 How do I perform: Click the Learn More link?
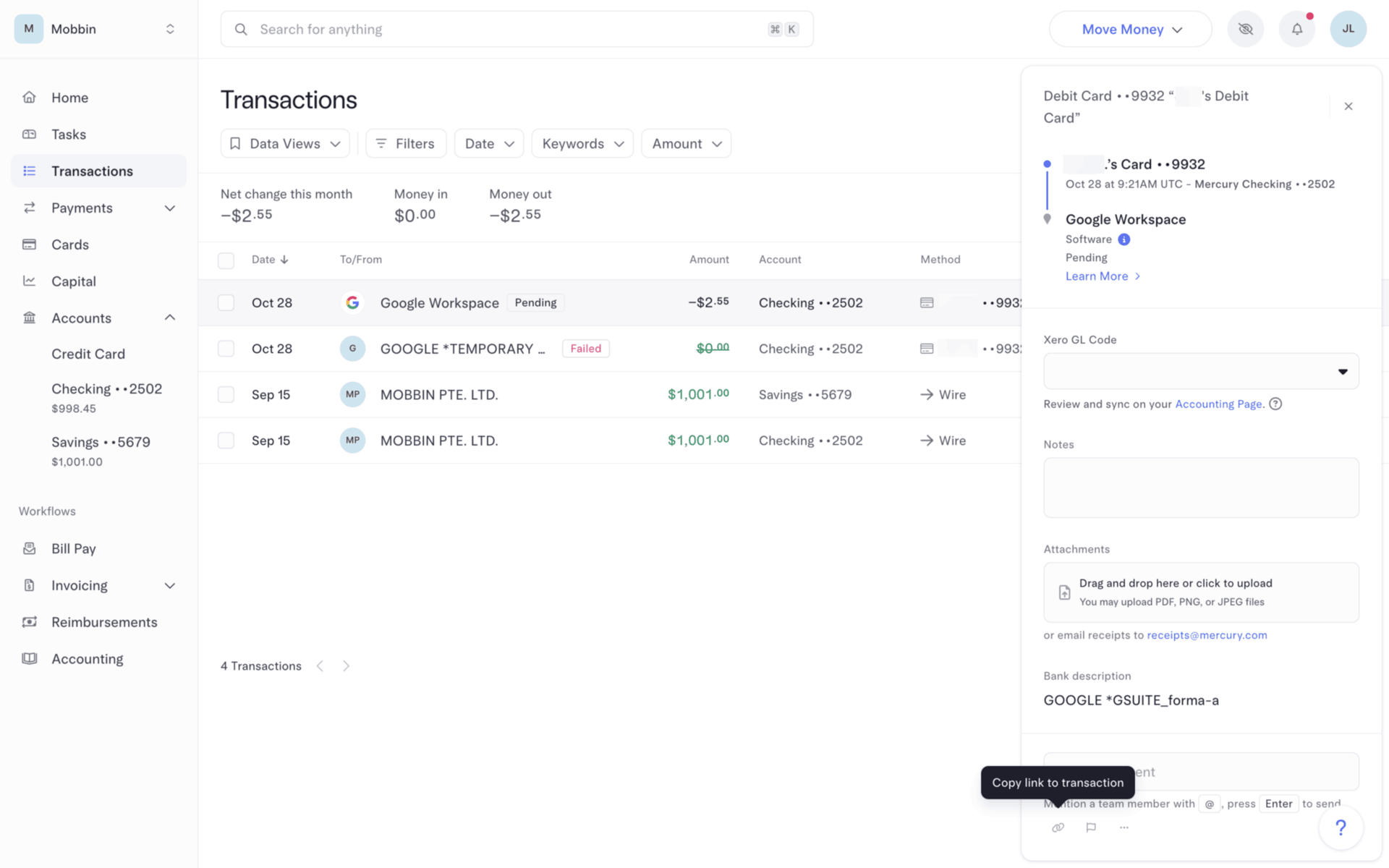click(1103, 276)
